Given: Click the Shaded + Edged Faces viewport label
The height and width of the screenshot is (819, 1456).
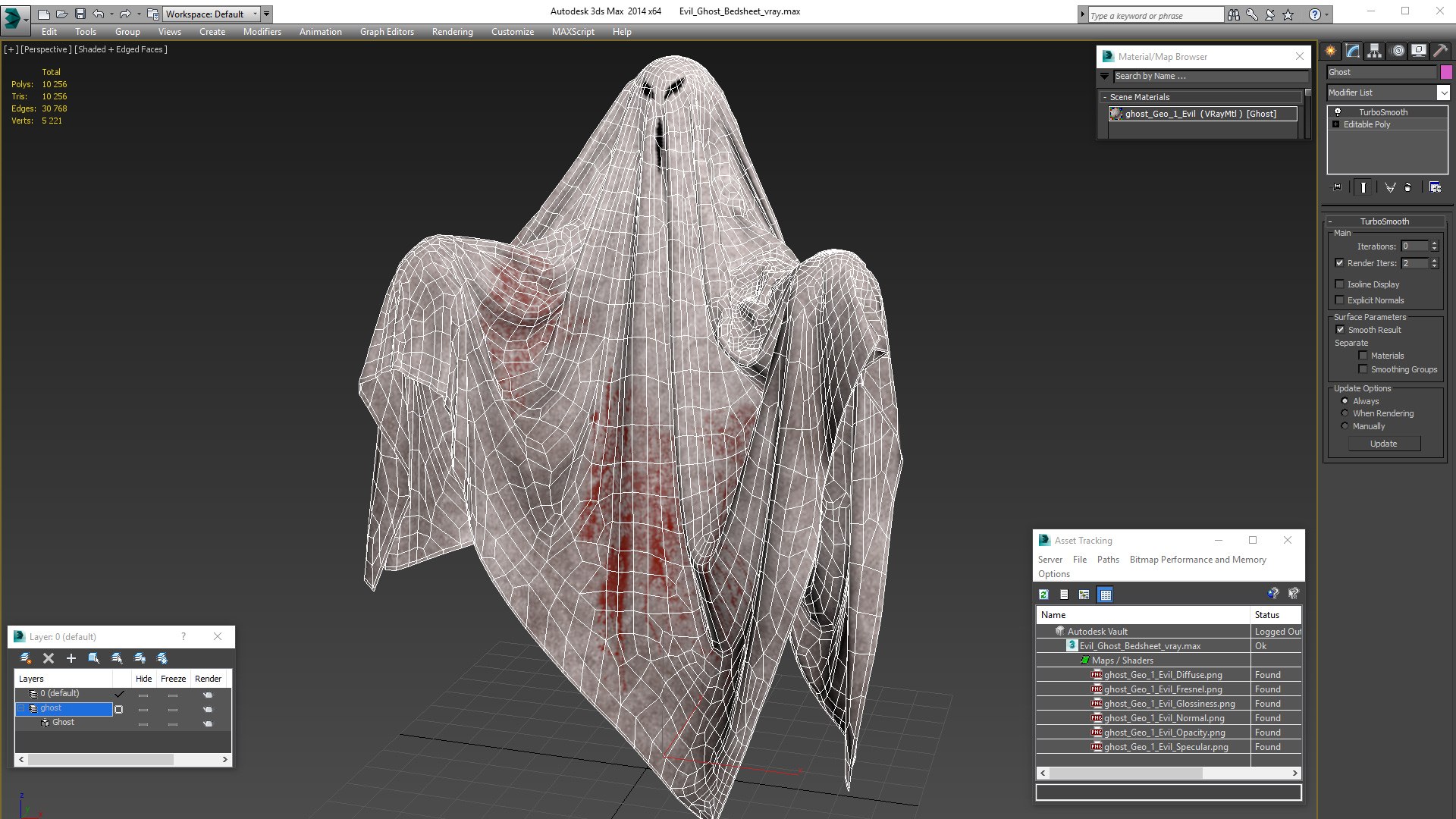Looking at the screenshot, I should (x=121, y=49).
